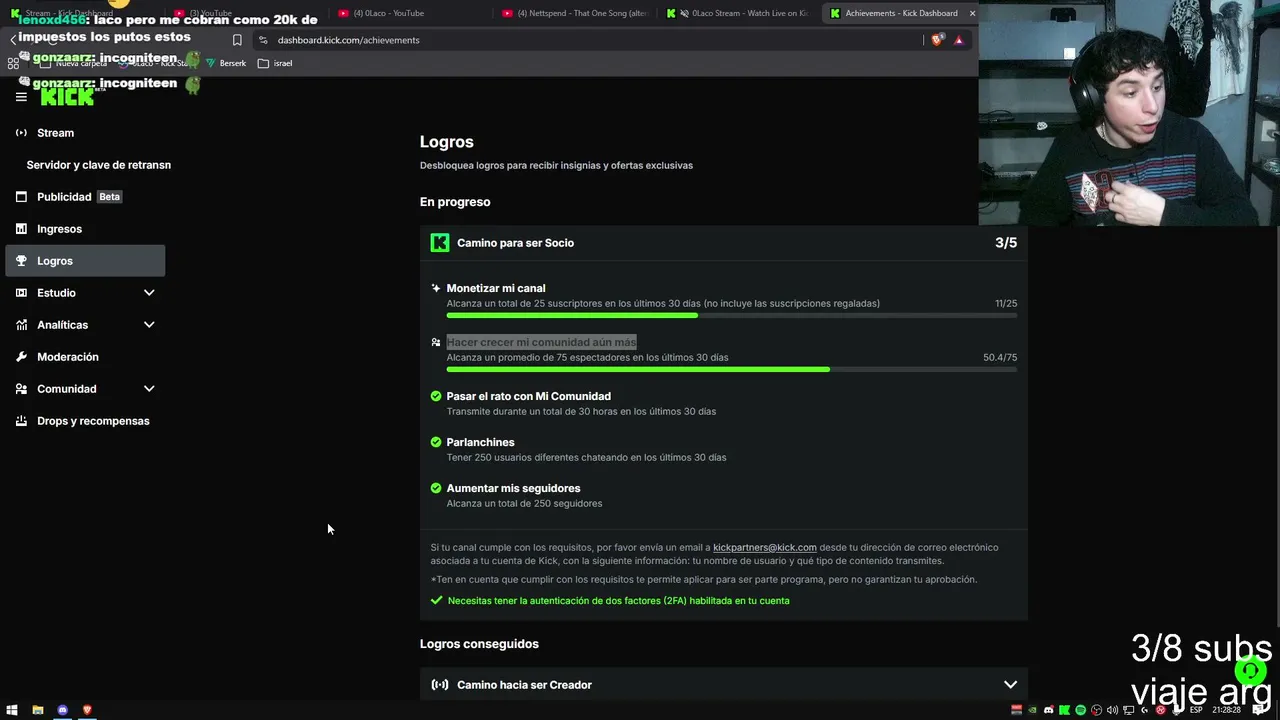1280x720 pixels.
Task: Go to Publicidad Beta page
Action: tap(85, 197)
